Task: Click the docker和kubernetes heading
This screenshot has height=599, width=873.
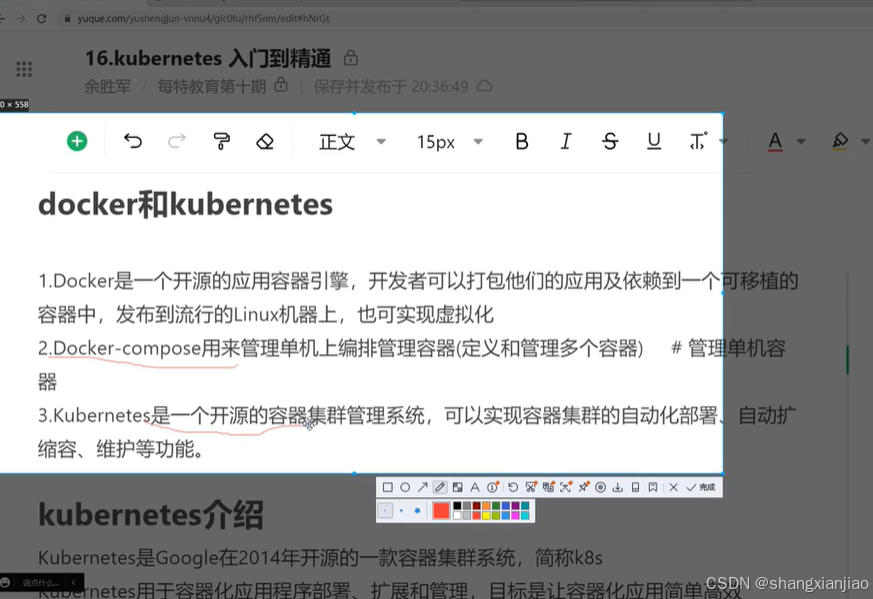Action: point(185,204)
